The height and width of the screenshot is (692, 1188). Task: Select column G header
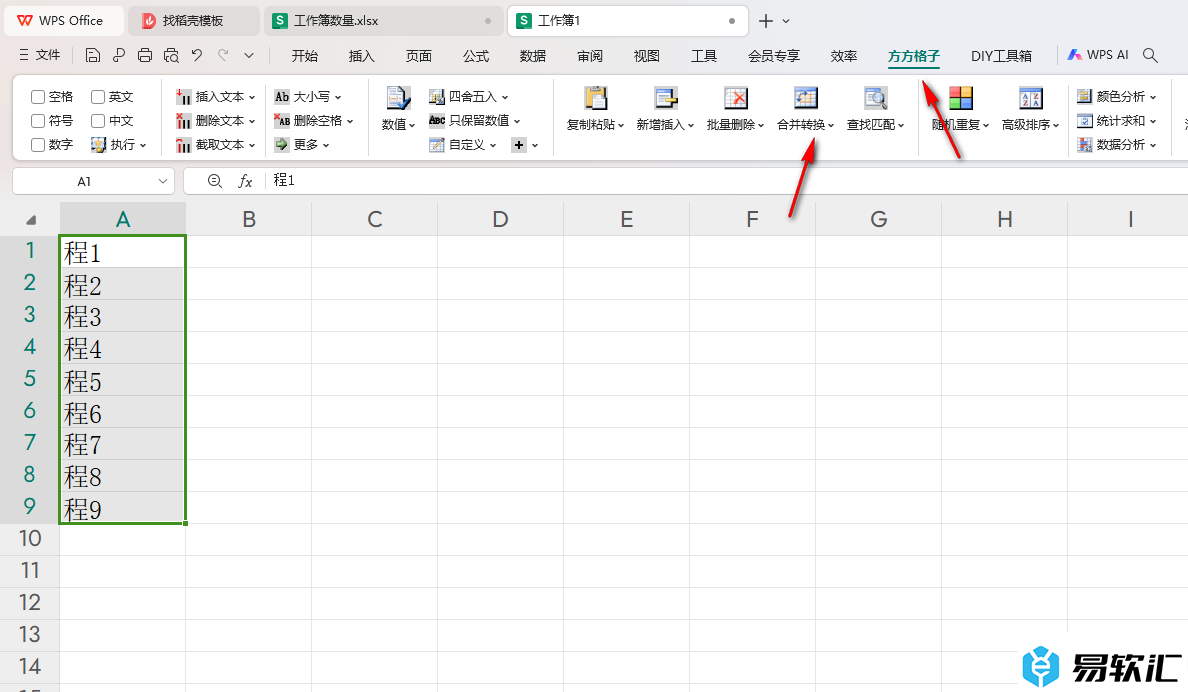(x=879, y=219)
